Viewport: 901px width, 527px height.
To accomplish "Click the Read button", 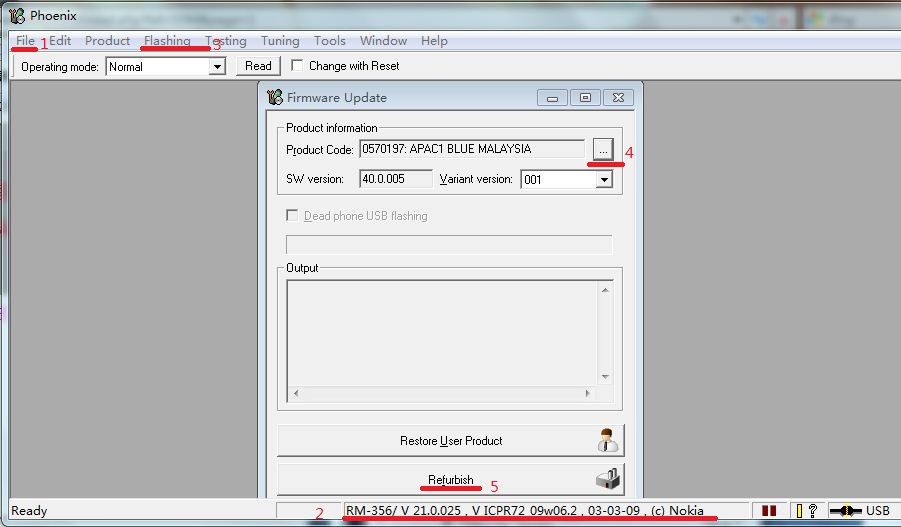I will click(x=258, y=66).
